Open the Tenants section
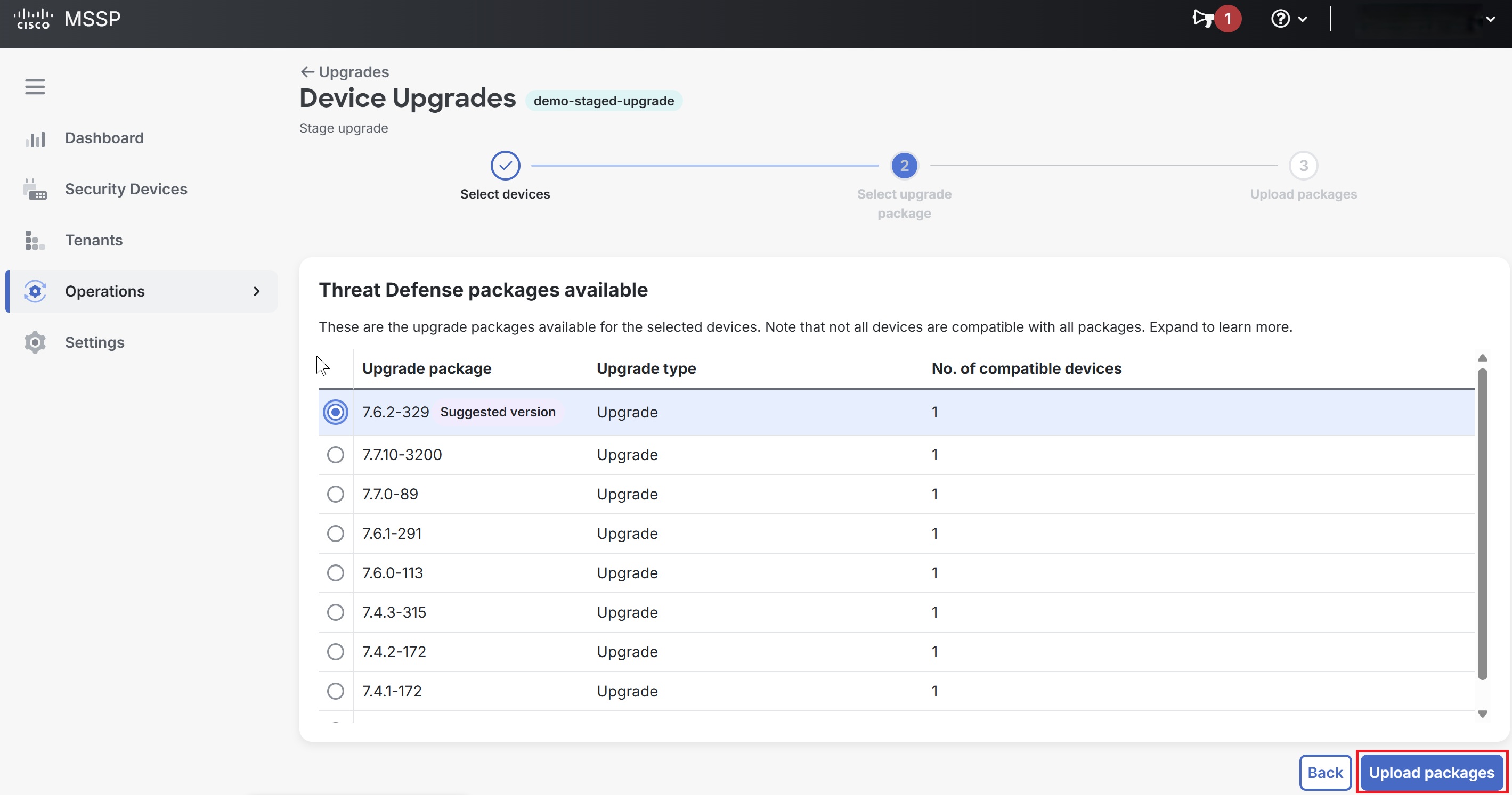 tap(93, 240)
